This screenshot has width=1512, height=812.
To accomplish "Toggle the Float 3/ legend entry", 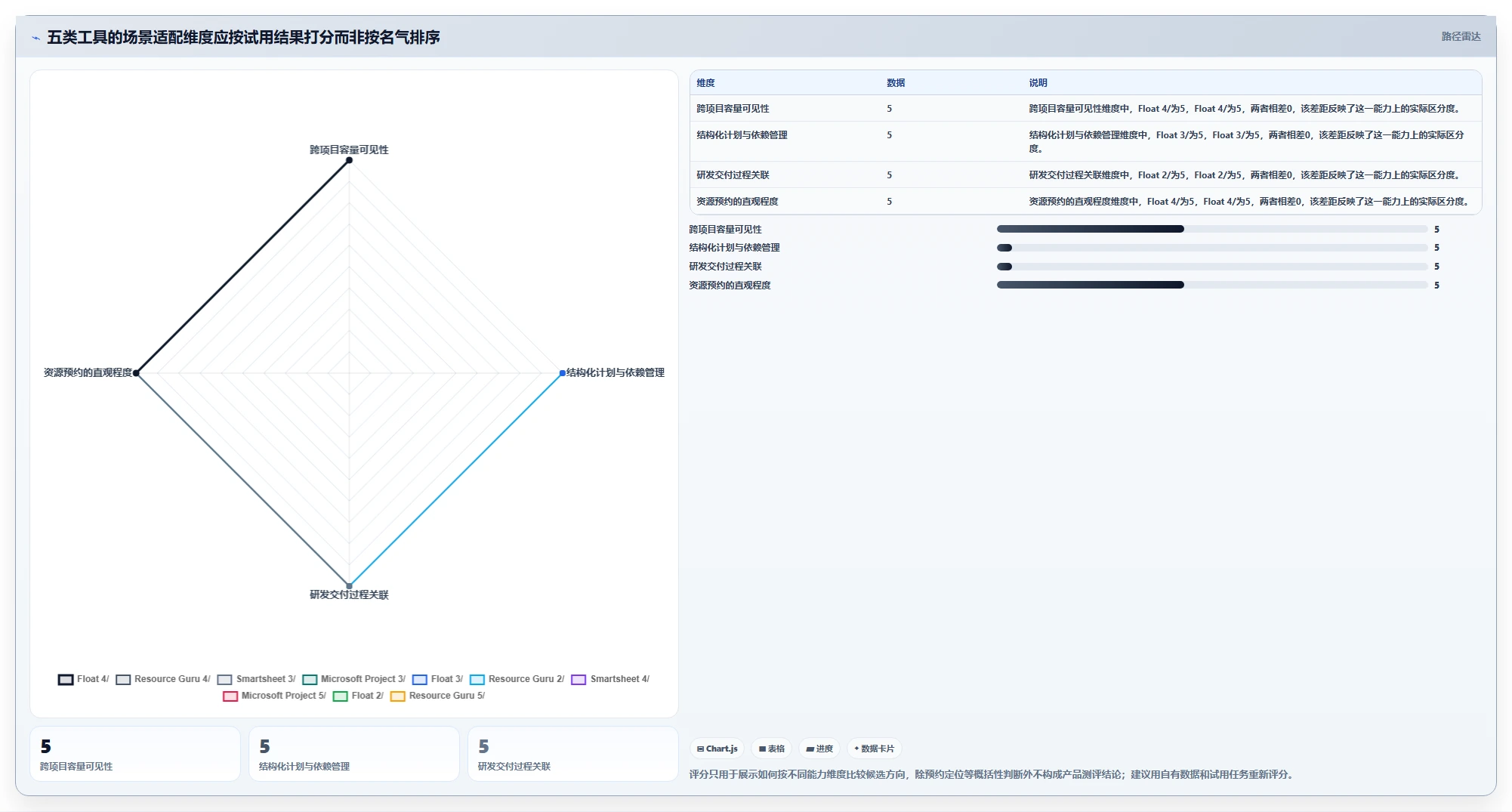I will point(437,679).
